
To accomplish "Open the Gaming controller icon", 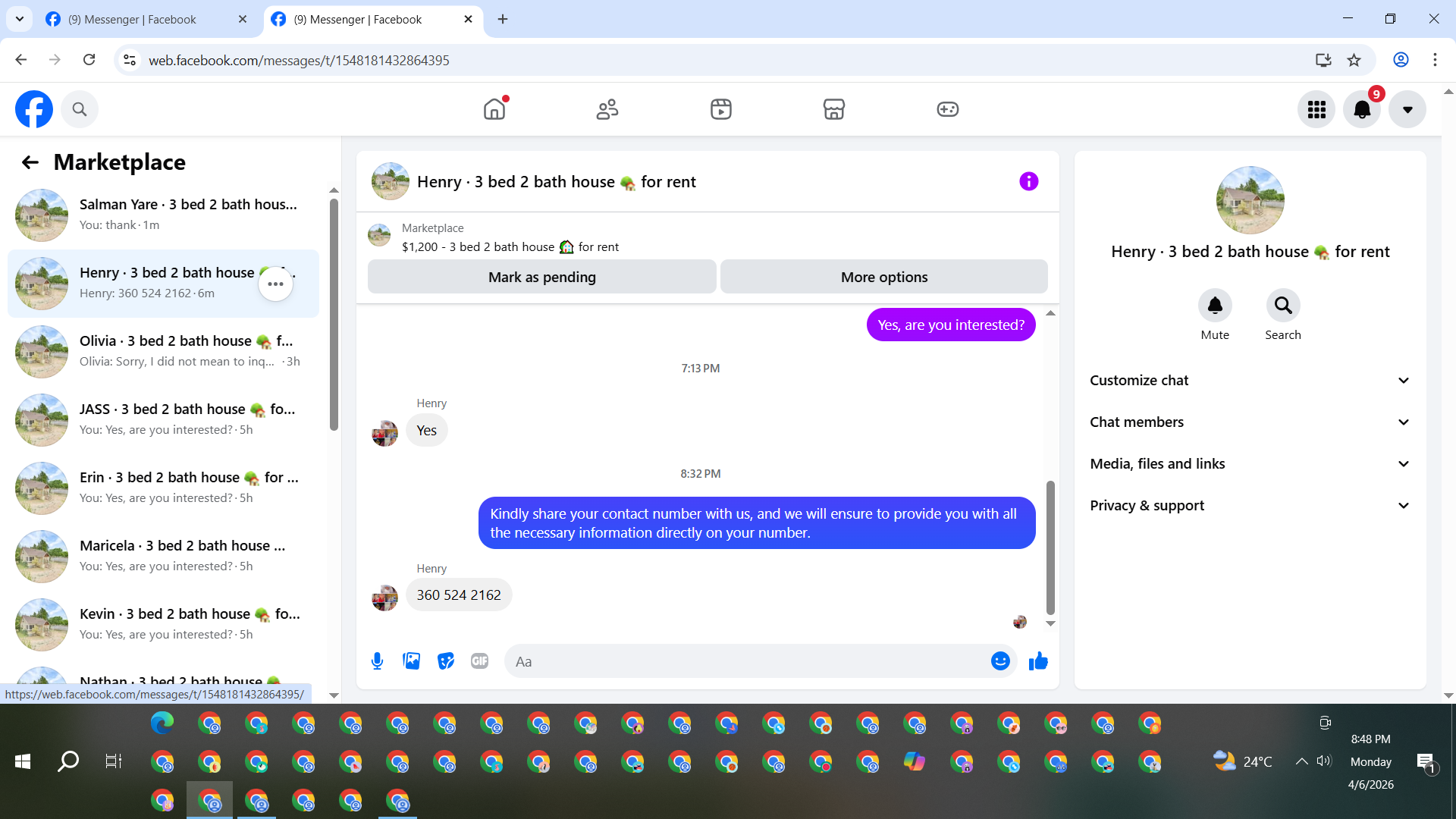I will point(948,109).
